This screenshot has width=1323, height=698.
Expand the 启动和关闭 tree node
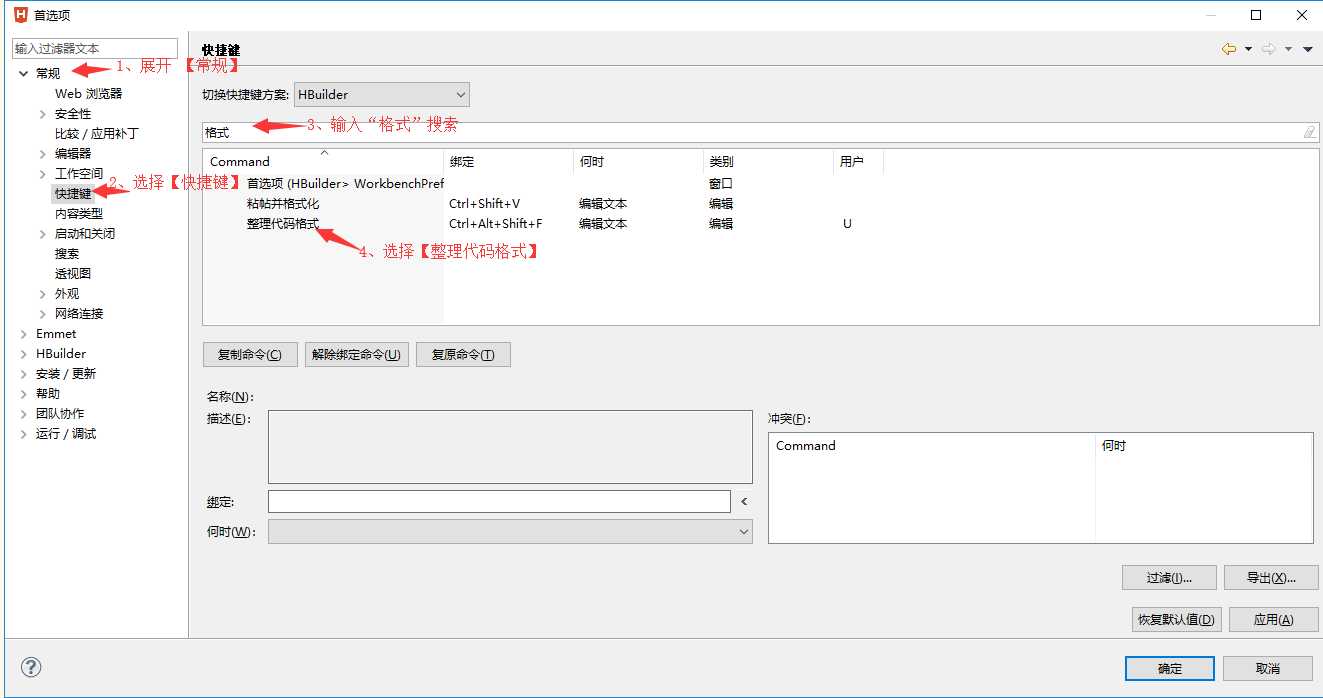(42, 234)
